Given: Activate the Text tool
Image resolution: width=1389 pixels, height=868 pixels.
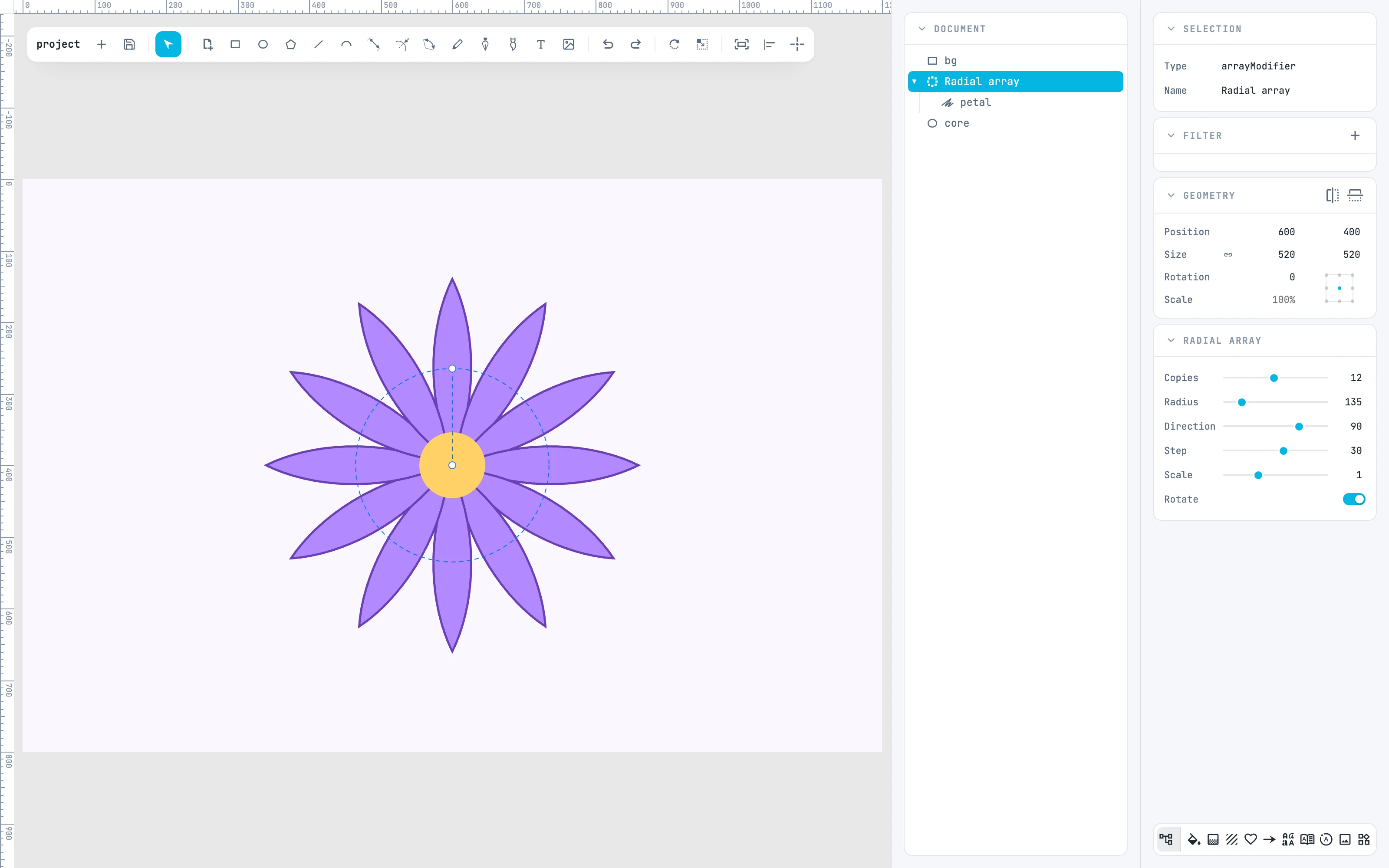Looking at the screenshot, I should (x=541, y=44).
